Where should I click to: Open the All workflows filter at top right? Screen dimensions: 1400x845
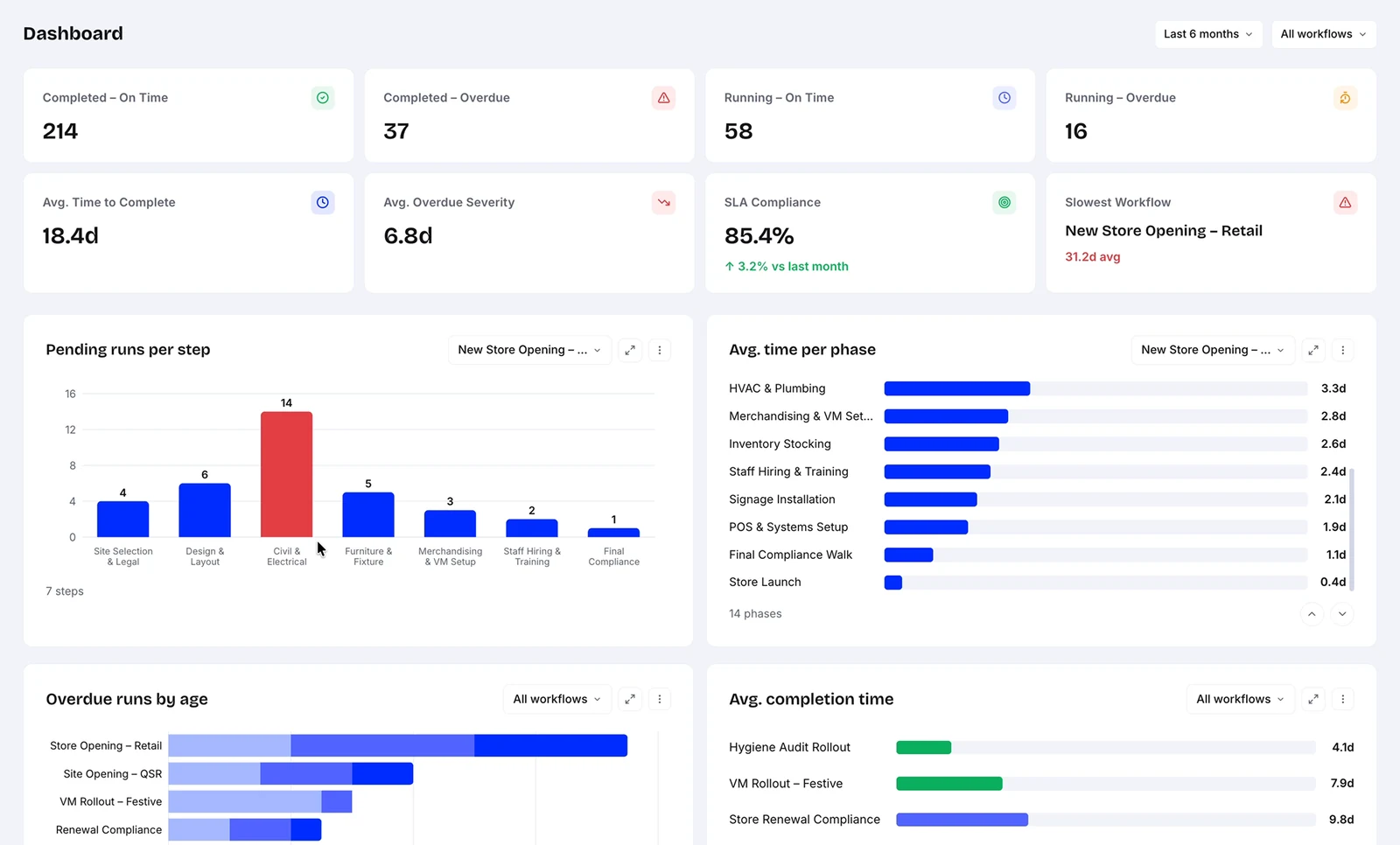click(x=1323, y=34)
